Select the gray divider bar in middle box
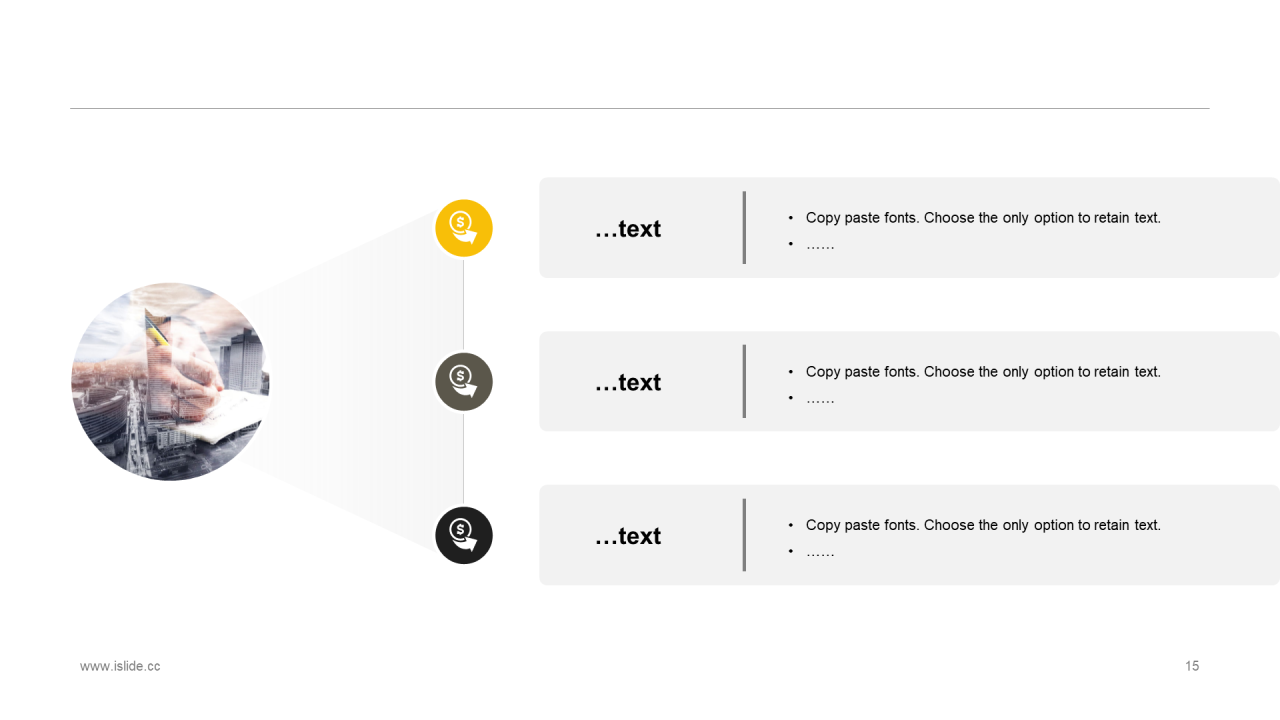The image size is (1280, 720). coord(744,381)
